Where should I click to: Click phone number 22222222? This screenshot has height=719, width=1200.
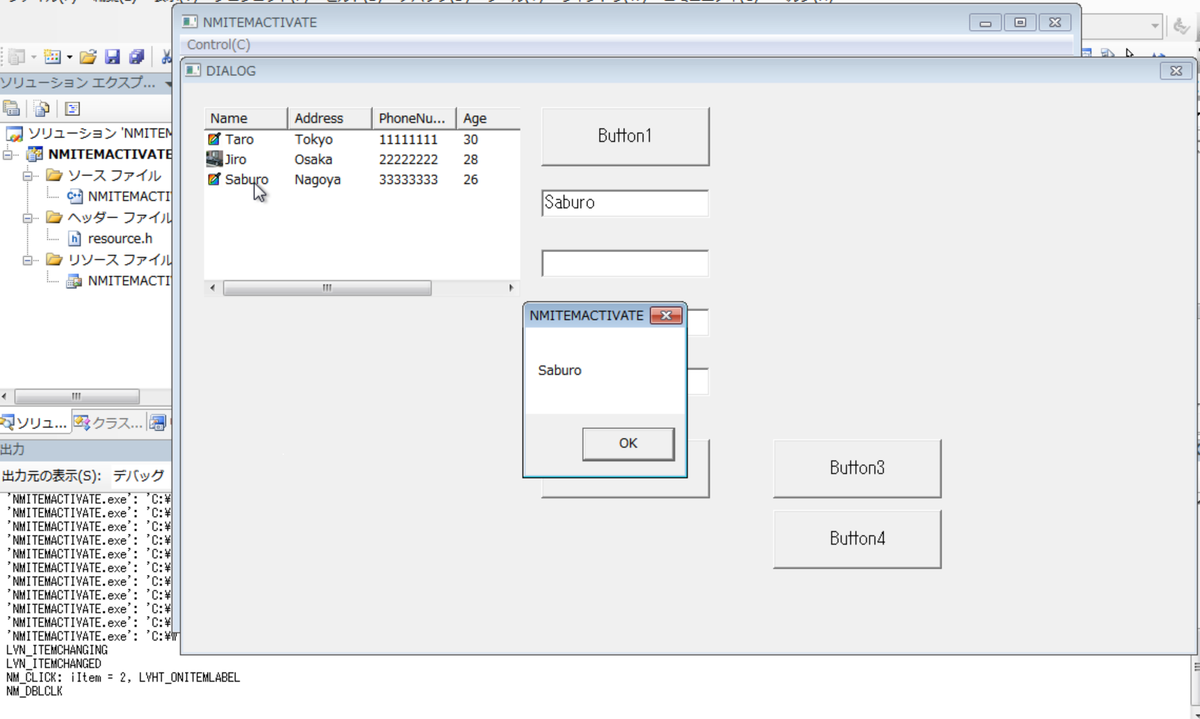(408, 160)
